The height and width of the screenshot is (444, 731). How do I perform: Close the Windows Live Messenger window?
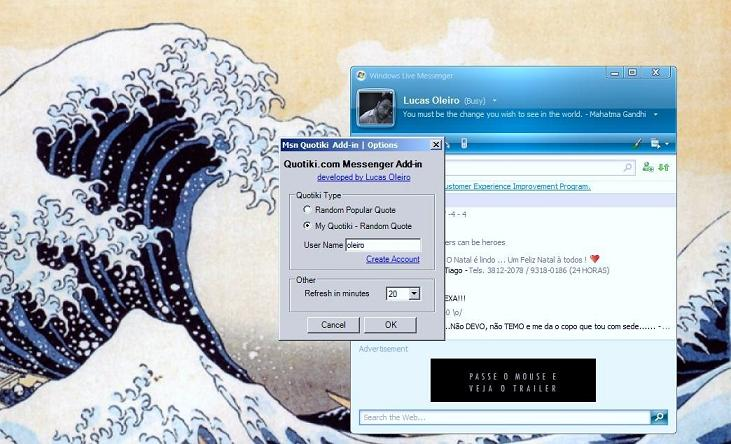655,73
